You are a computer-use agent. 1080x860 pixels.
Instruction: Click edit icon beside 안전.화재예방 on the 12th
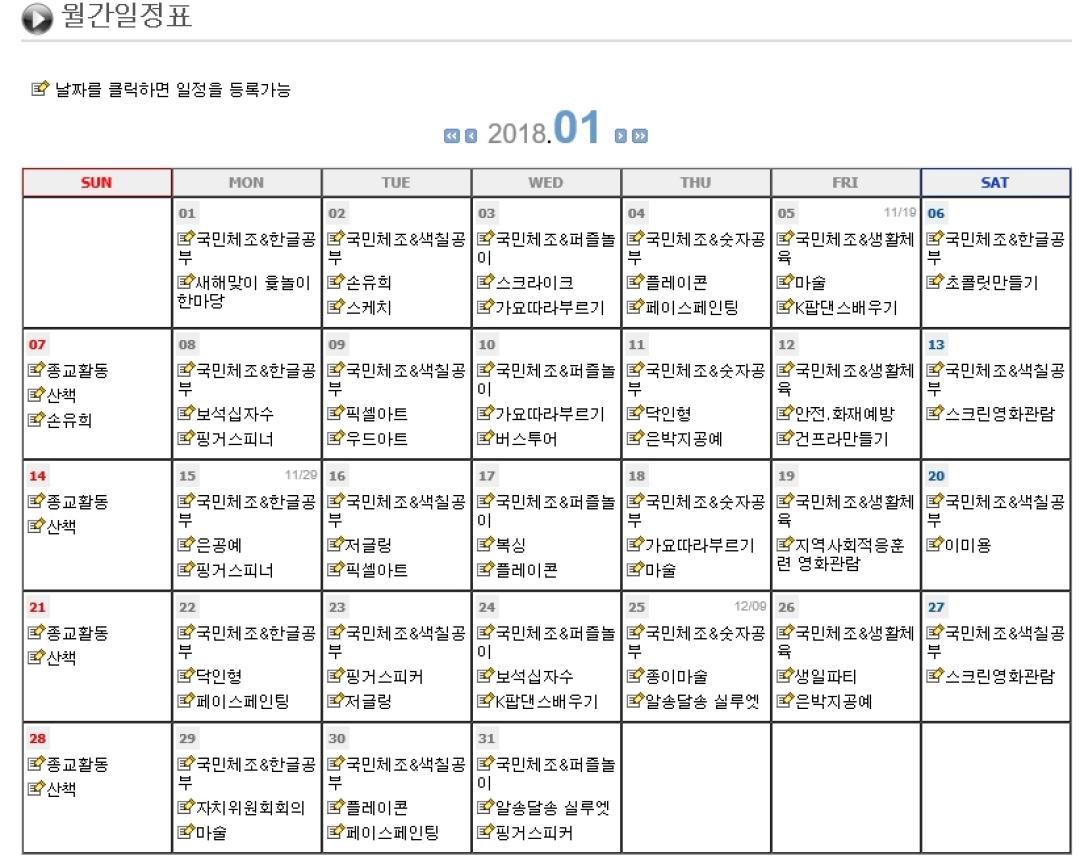pyautogui.click(x=785, y=413)
